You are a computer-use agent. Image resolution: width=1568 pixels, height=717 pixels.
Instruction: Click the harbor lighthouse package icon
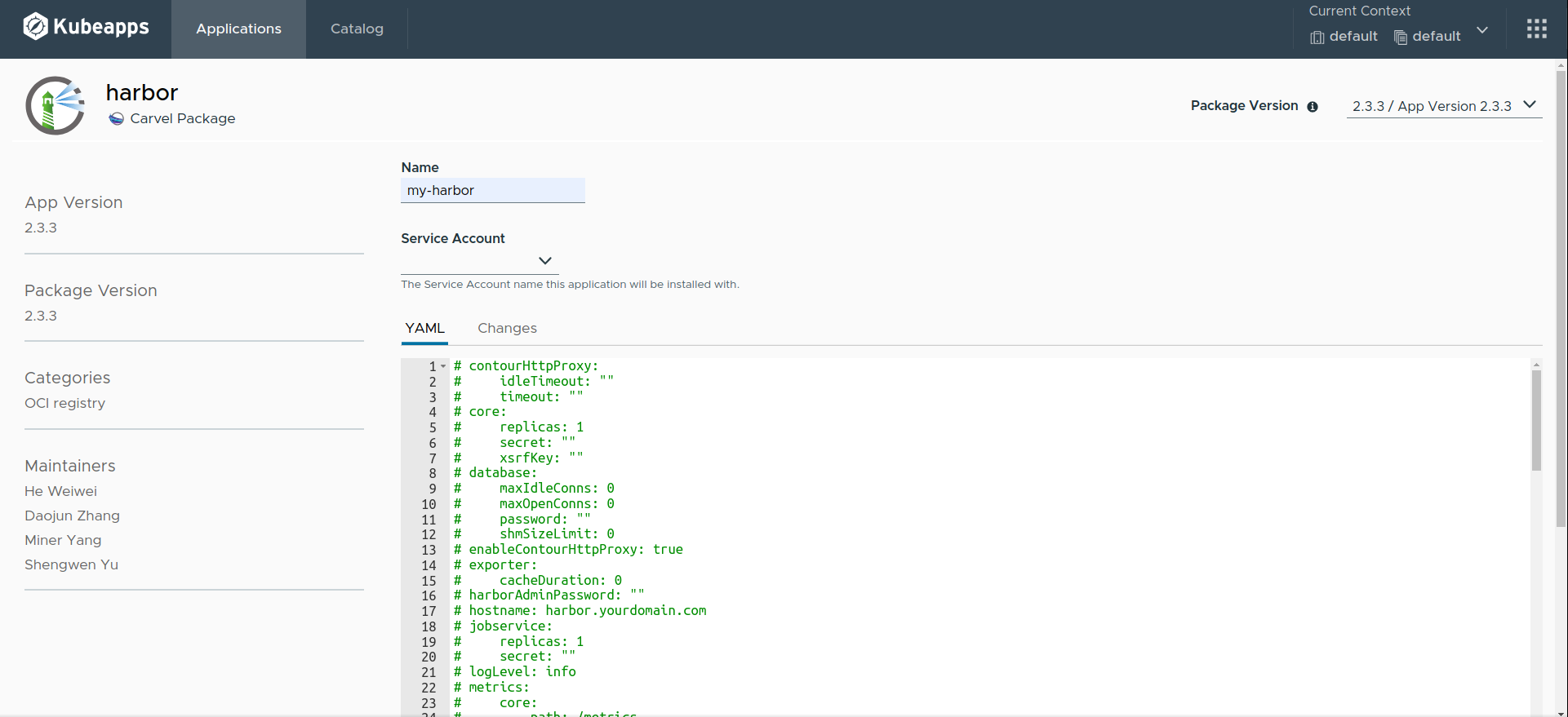(55, 105)
